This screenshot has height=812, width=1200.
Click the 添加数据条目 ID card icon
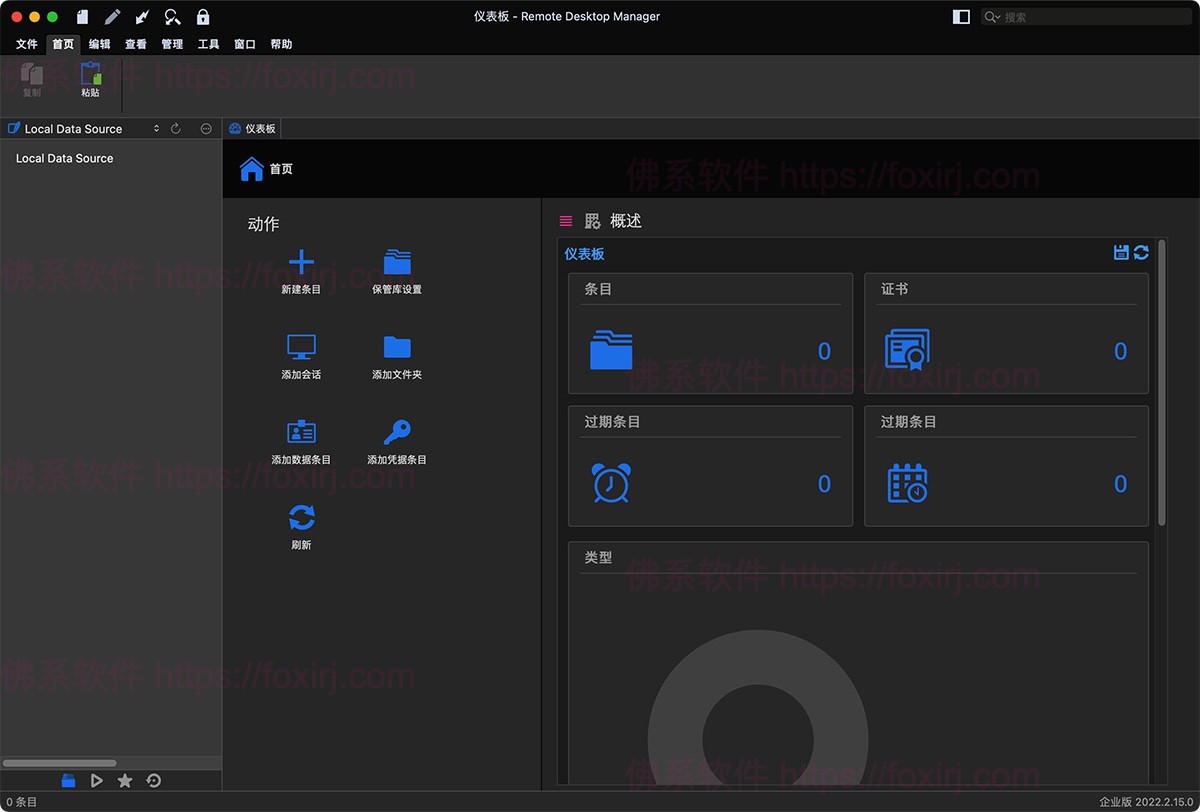pyautogui.click(x=301, y=432)
